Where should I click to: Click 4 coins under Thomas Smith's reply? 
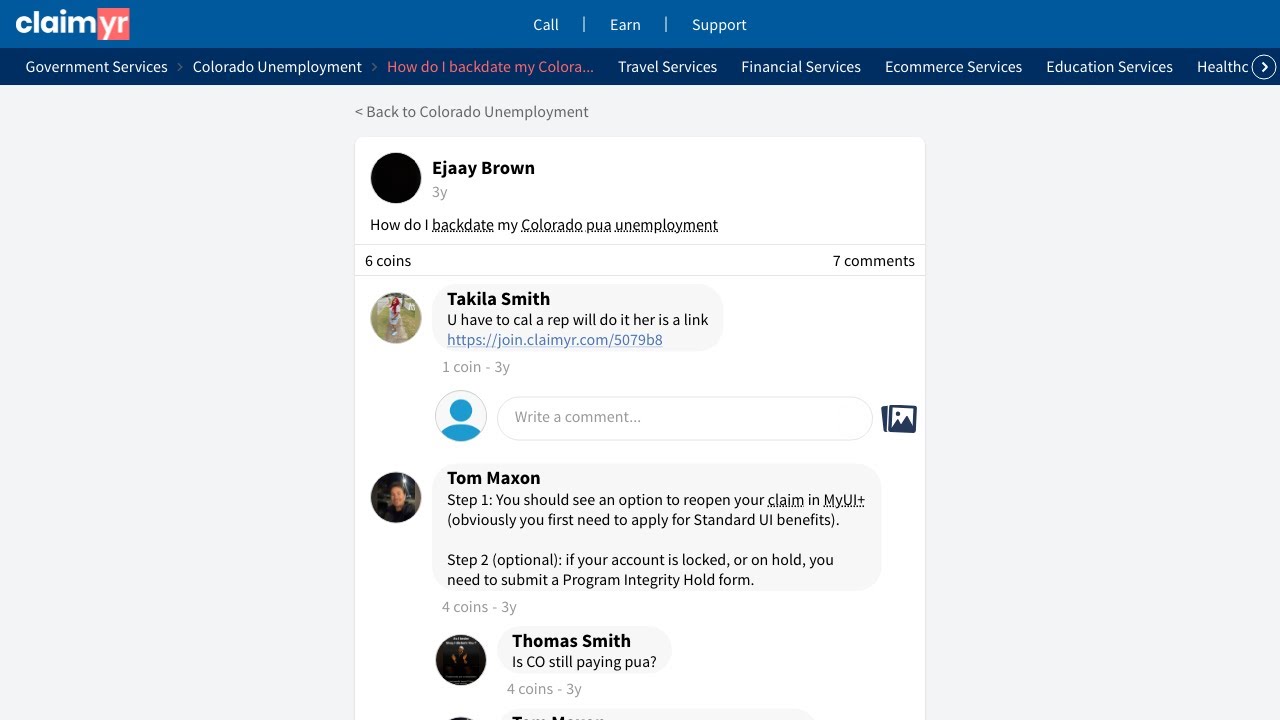tap(530, 689)
